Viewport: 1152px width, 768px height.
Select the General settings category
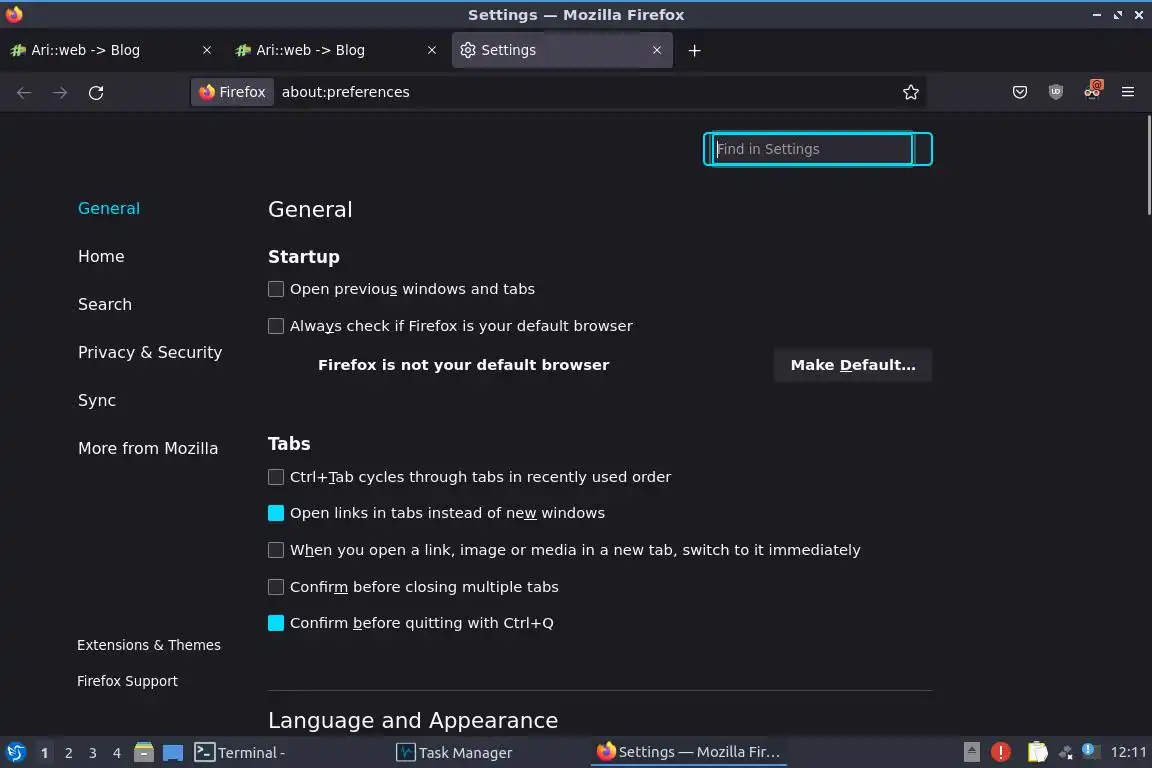(x=109, y=208)
